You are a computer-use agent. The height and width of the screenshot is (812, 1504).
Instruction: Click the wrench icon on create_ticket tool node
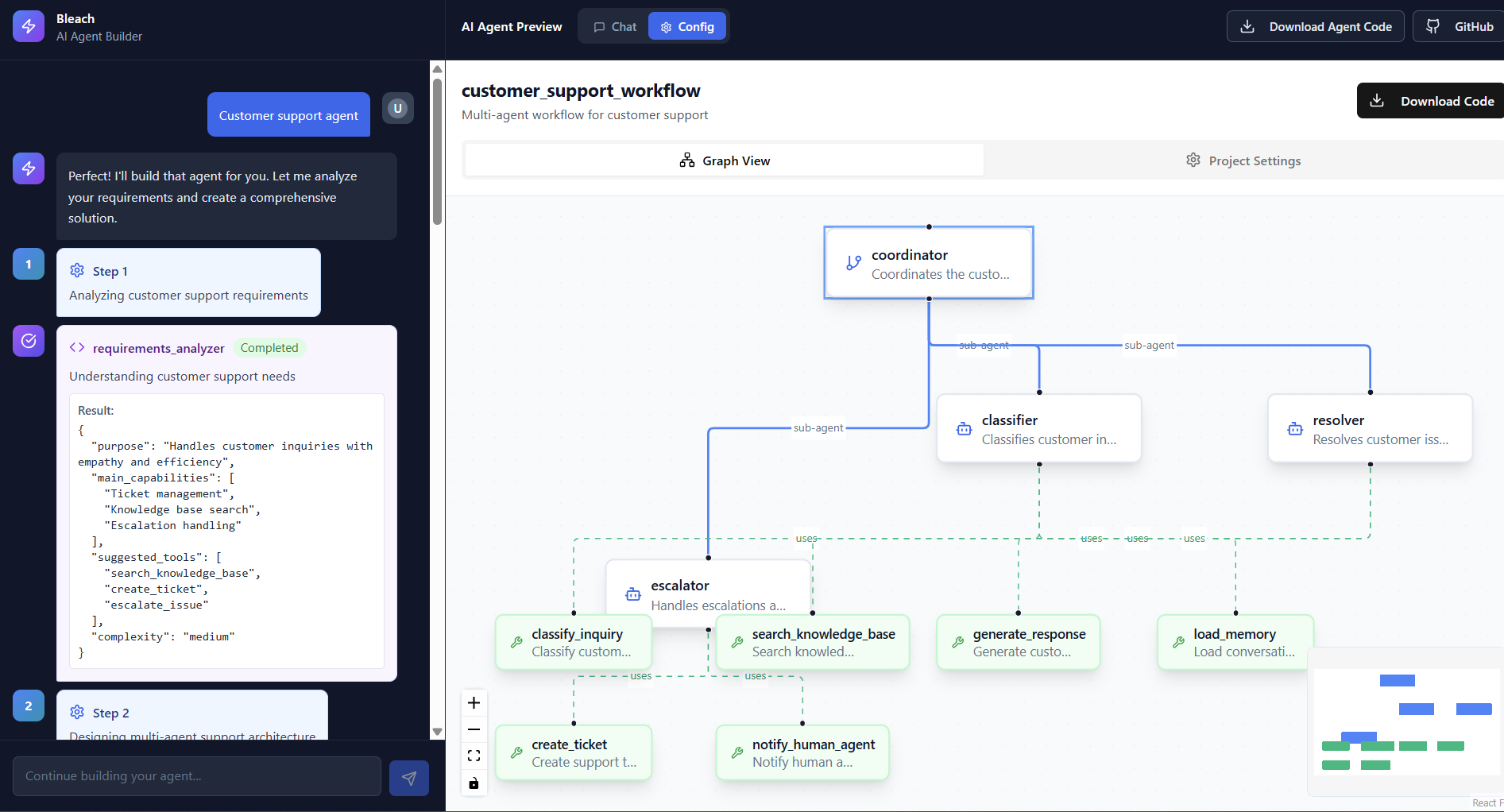[x=516, y=752]
